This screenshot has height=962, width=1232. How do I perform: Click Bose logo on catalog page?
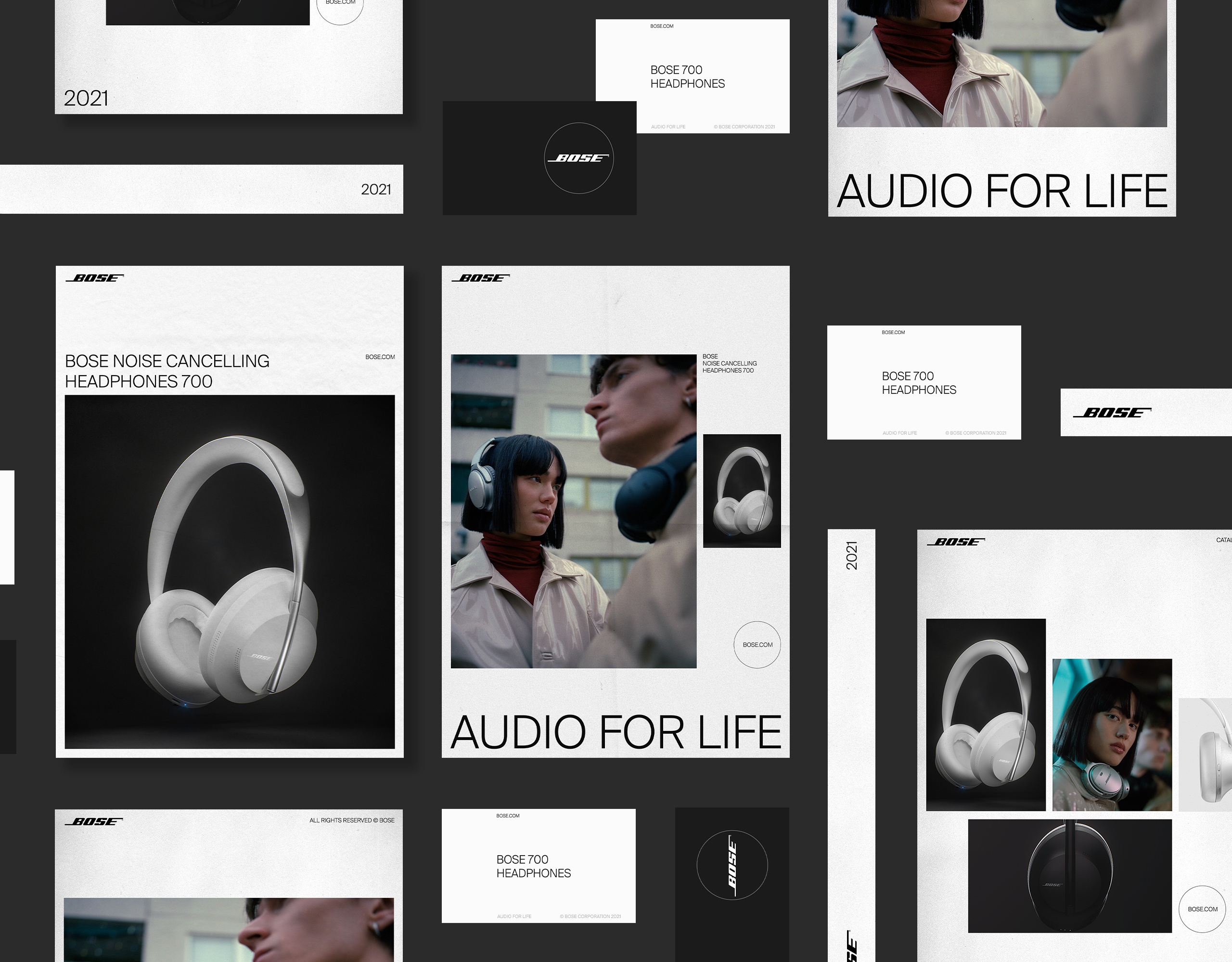[956, 542]
